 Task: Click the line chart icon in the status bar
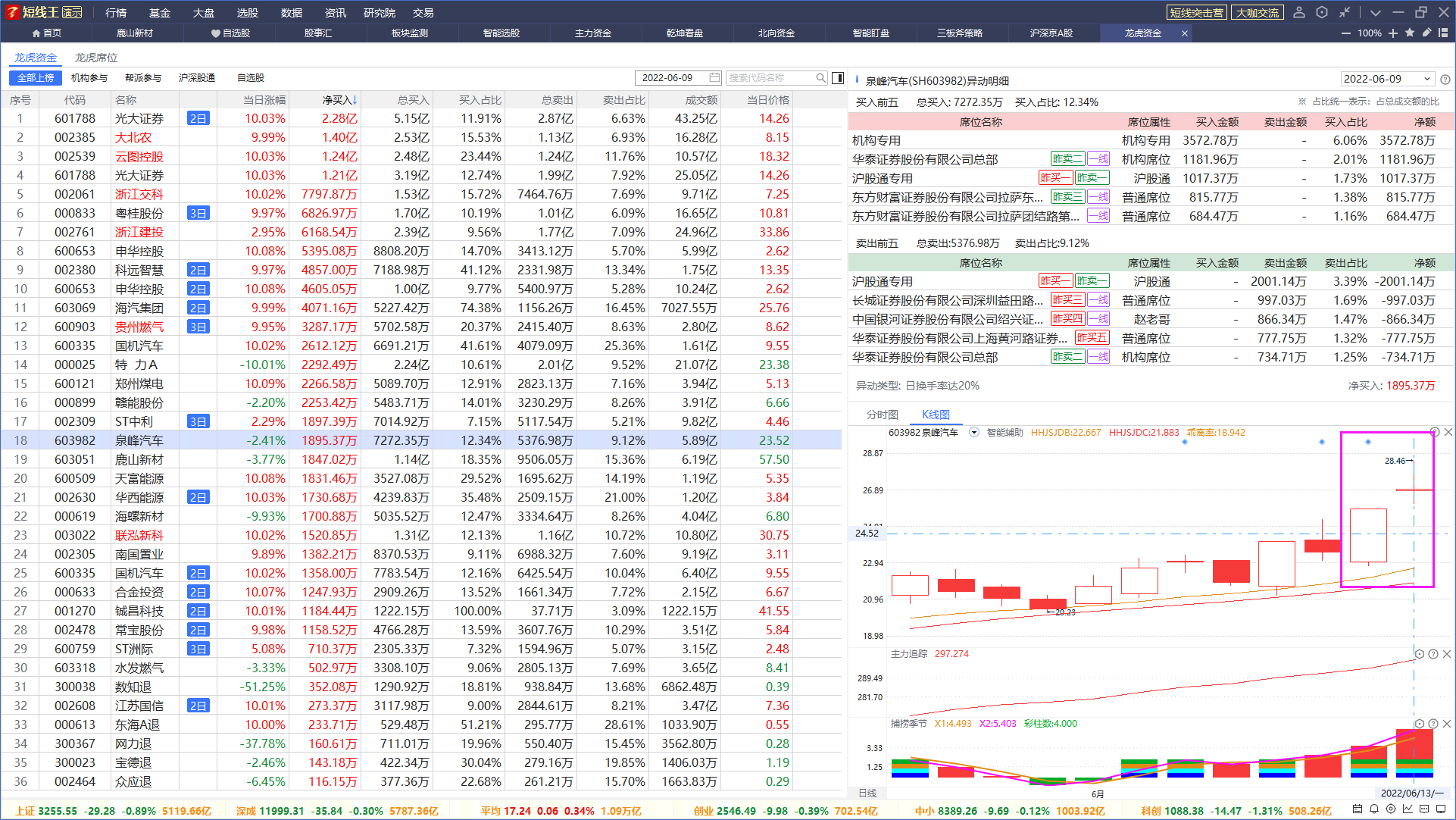[x=1408, y=809]
